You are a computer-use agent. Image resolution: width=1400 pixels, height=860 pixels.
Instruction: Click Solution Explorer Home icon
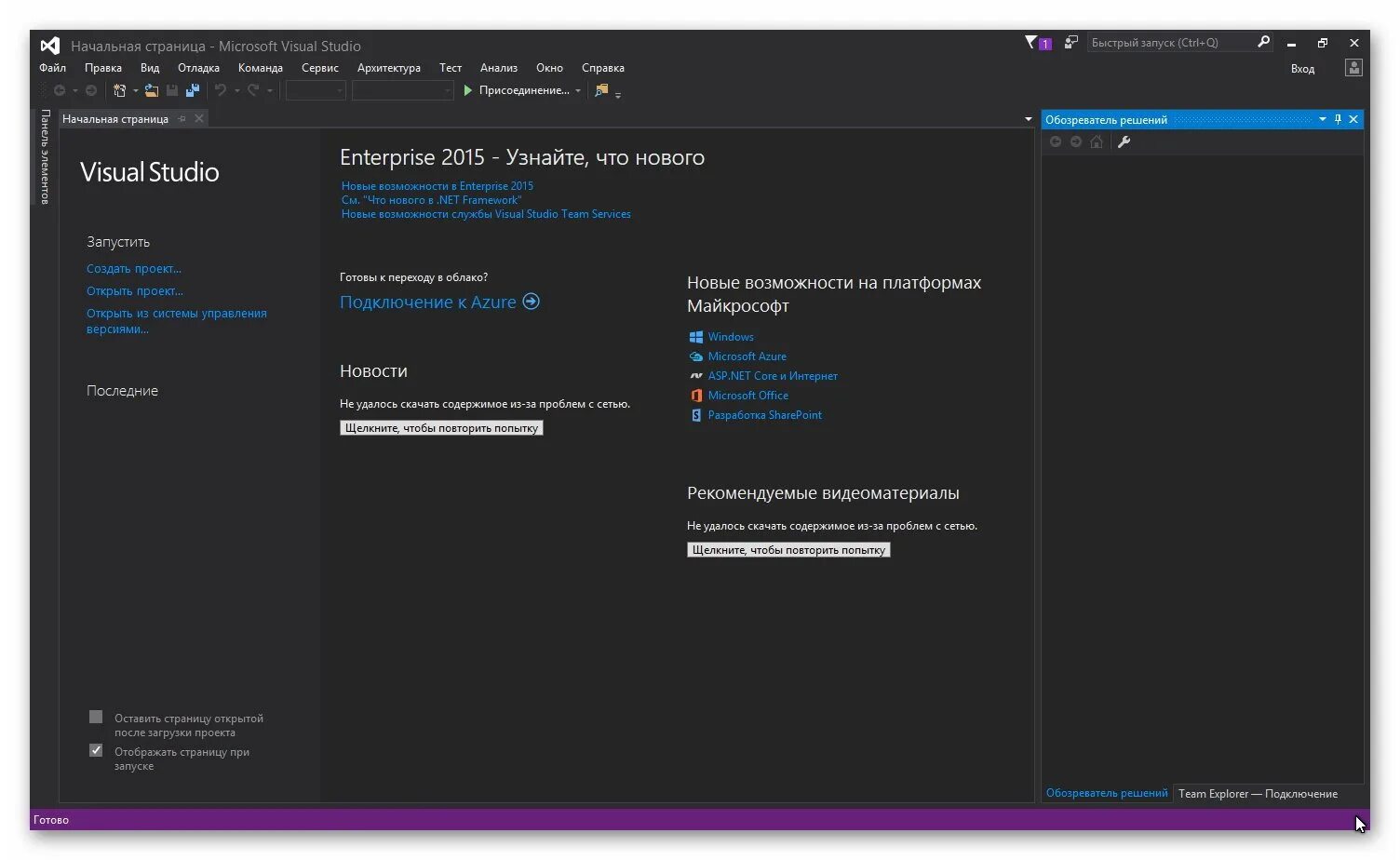[1097, 141]
